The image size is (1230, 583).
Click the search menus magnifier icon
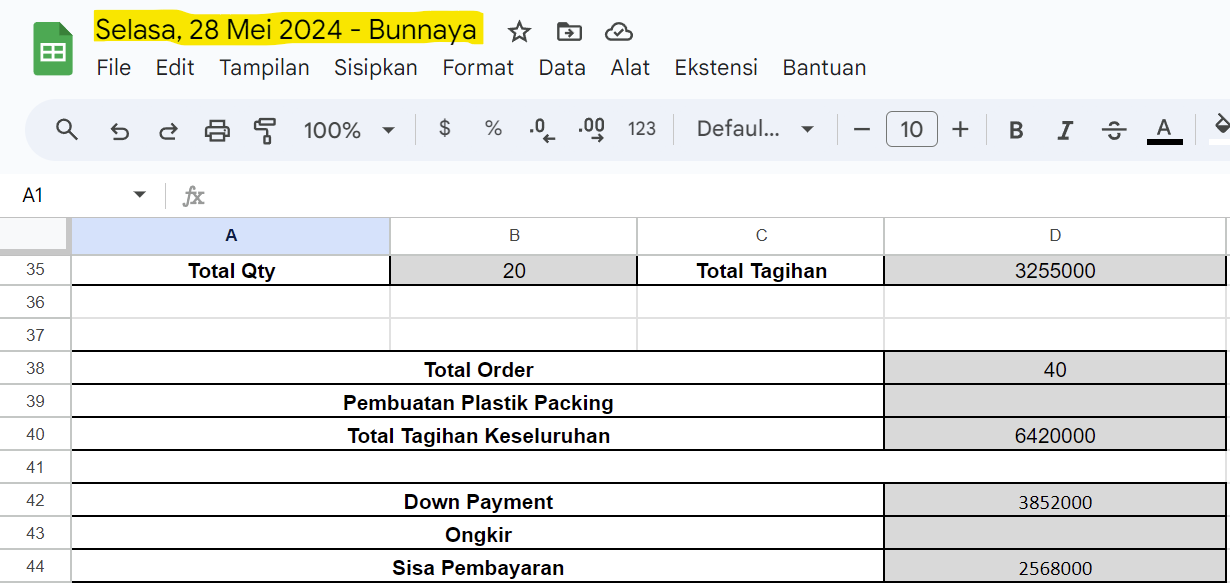67,129
